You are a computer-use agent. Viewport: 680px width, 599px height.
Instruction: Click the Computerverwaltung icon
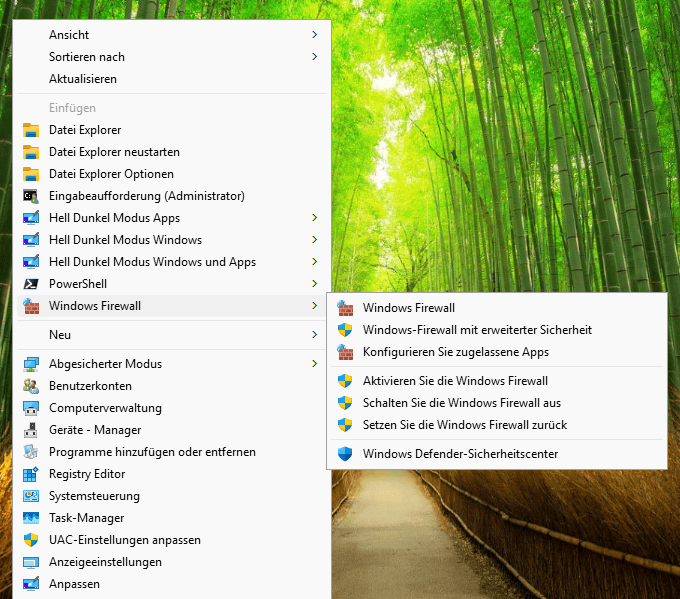[x=31, y=408]
